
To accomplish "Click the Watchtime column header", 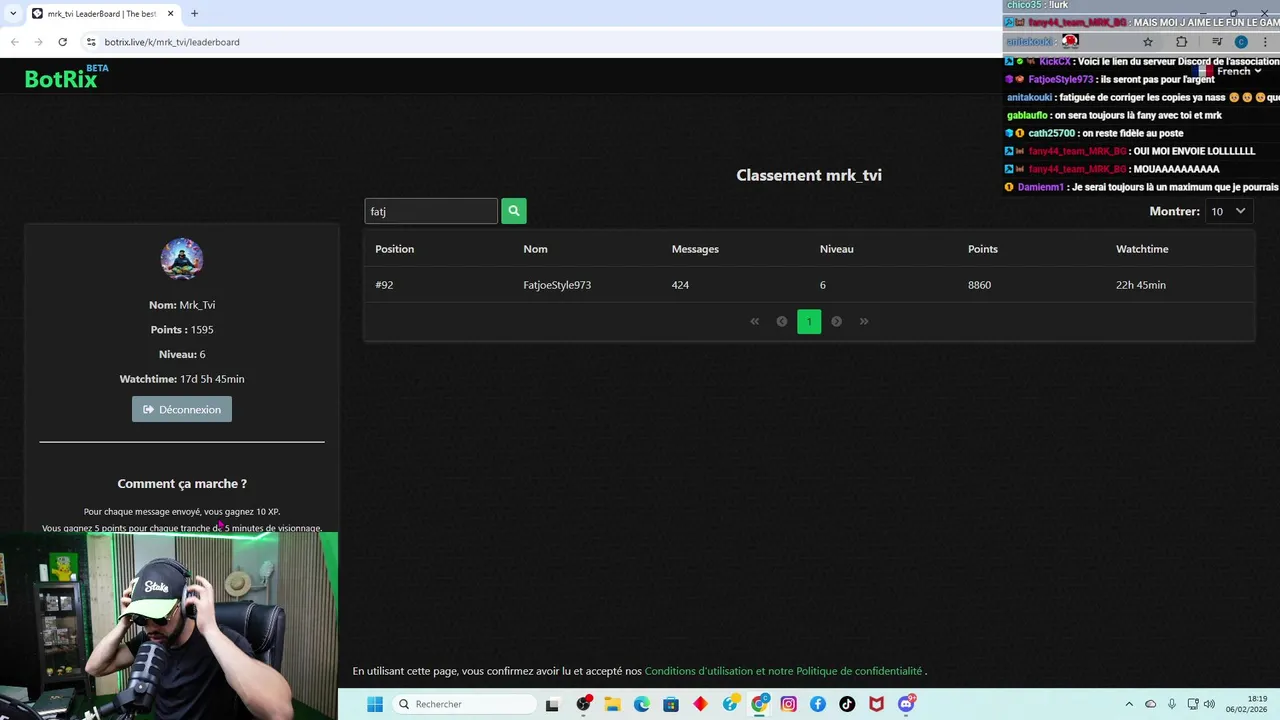I will 1142,249.
